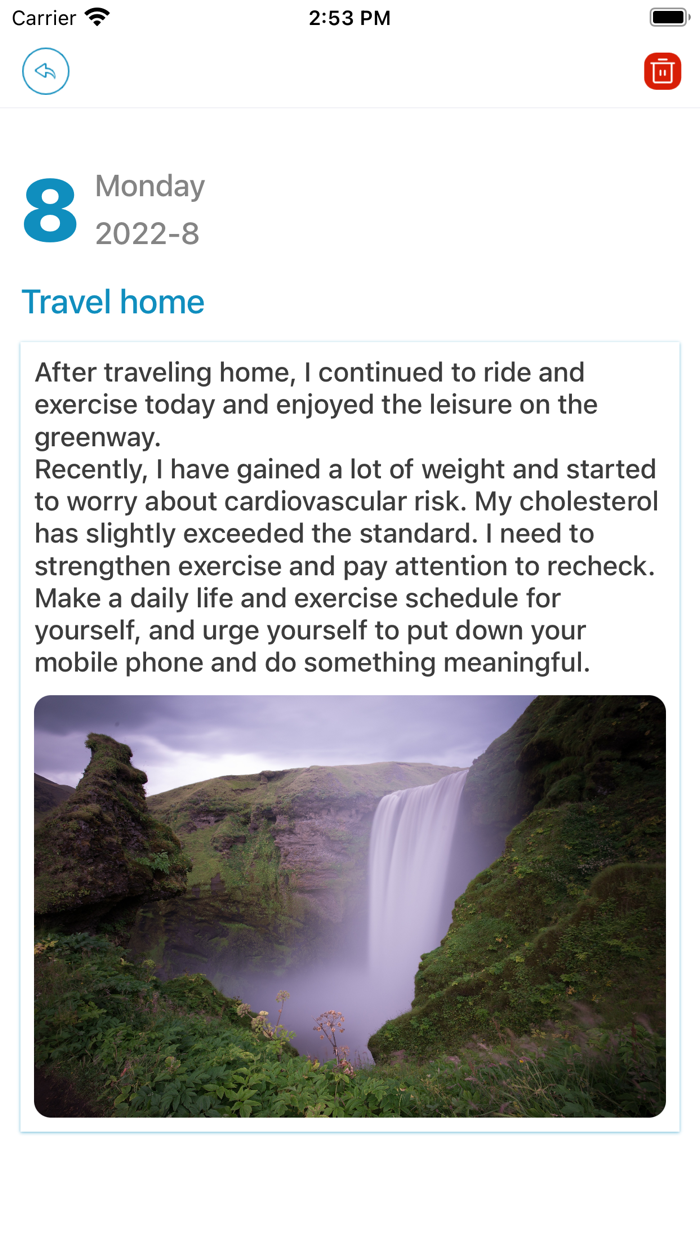Tap the large blue day number 8
The image size is (700, 1244).
(50, 210)
